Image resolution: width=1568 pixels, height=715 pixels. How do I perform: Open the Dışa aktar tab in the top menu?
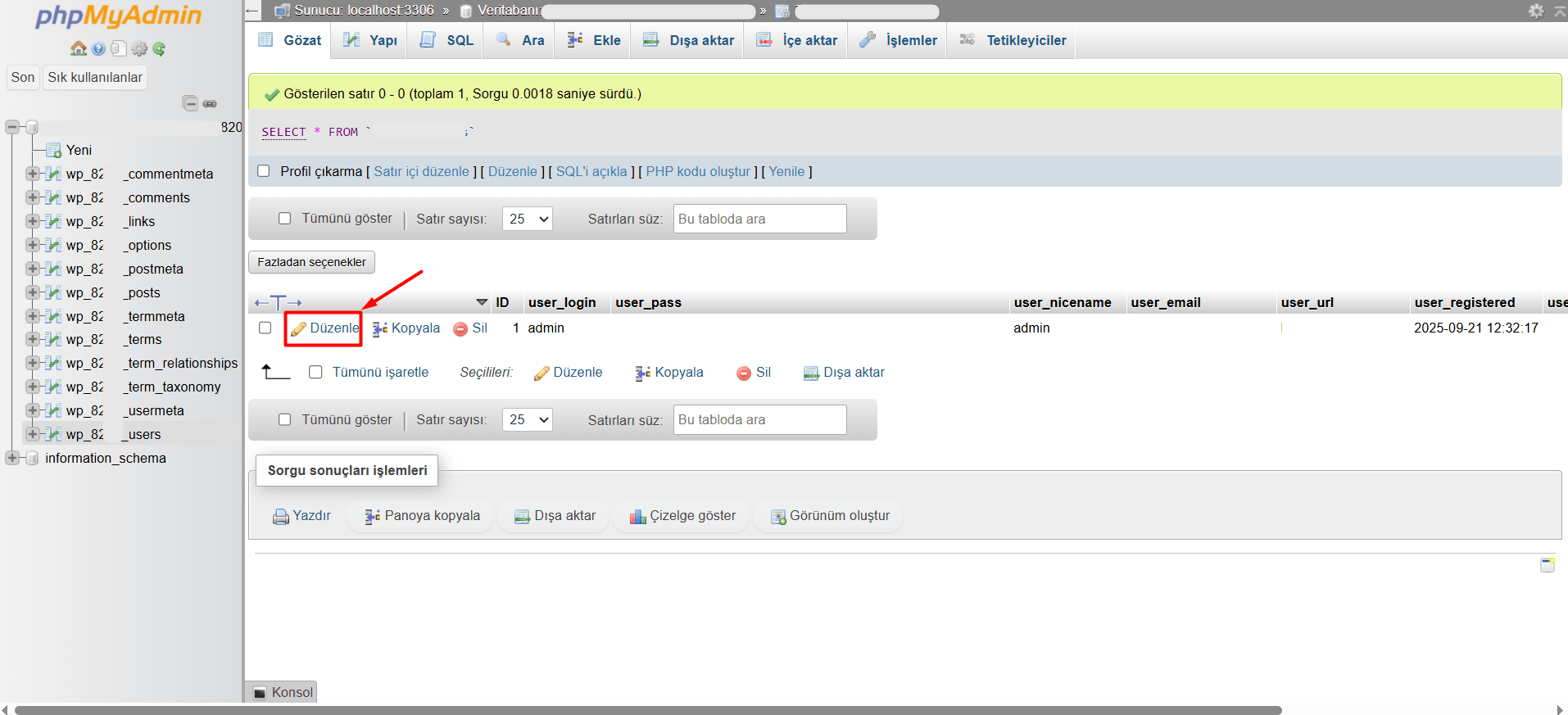click(688, 40)
